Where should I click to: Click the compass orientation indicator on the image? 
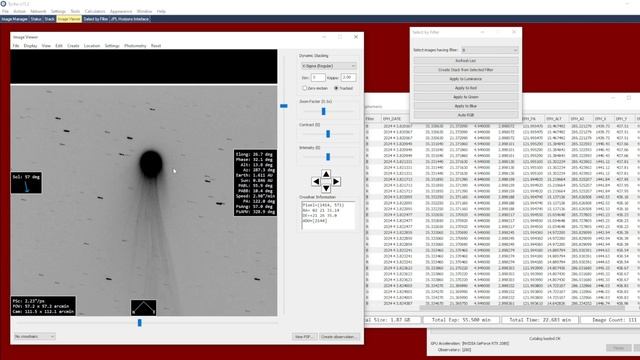click(x=144, y=308)
